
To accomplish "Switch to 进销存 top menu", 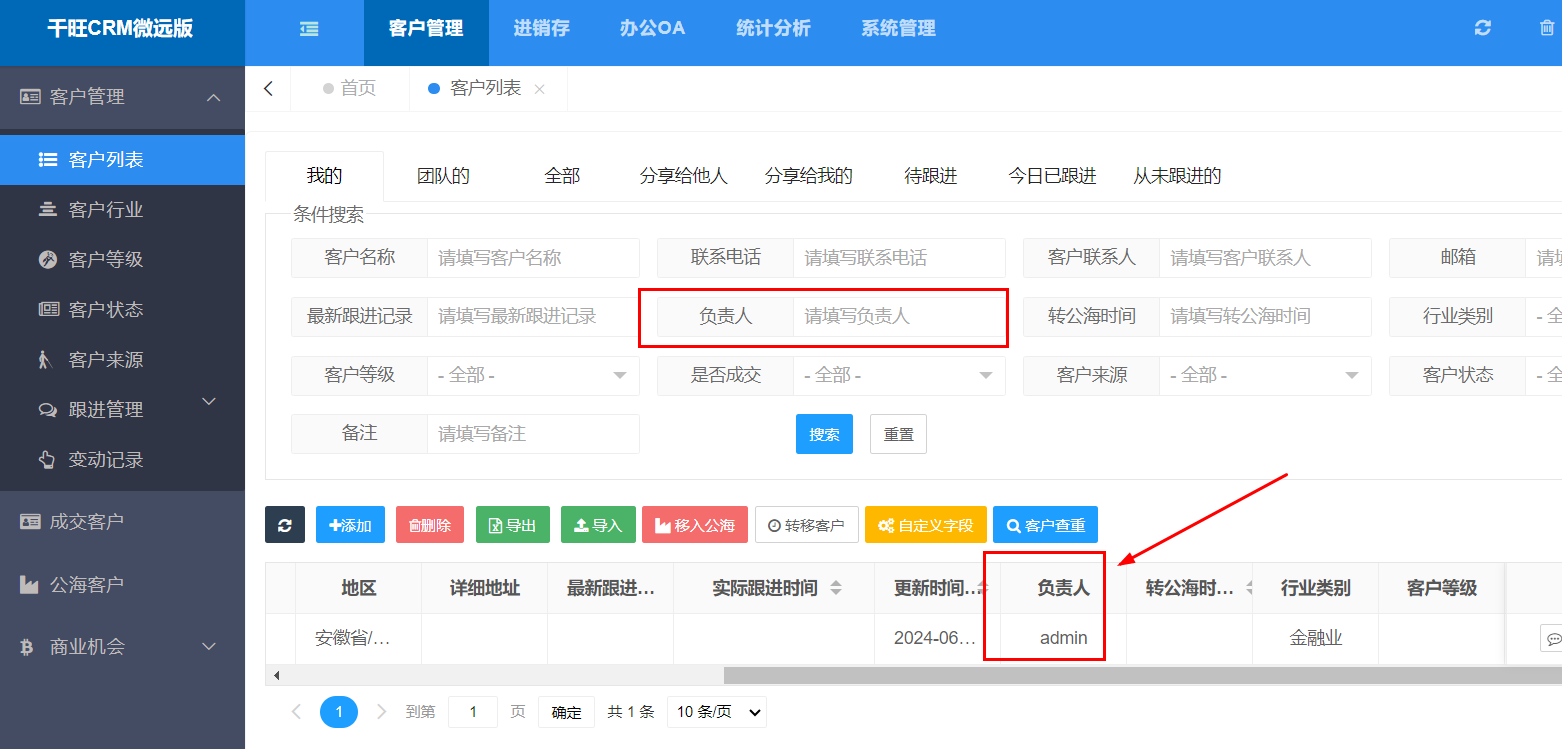I will pos(541,28).
